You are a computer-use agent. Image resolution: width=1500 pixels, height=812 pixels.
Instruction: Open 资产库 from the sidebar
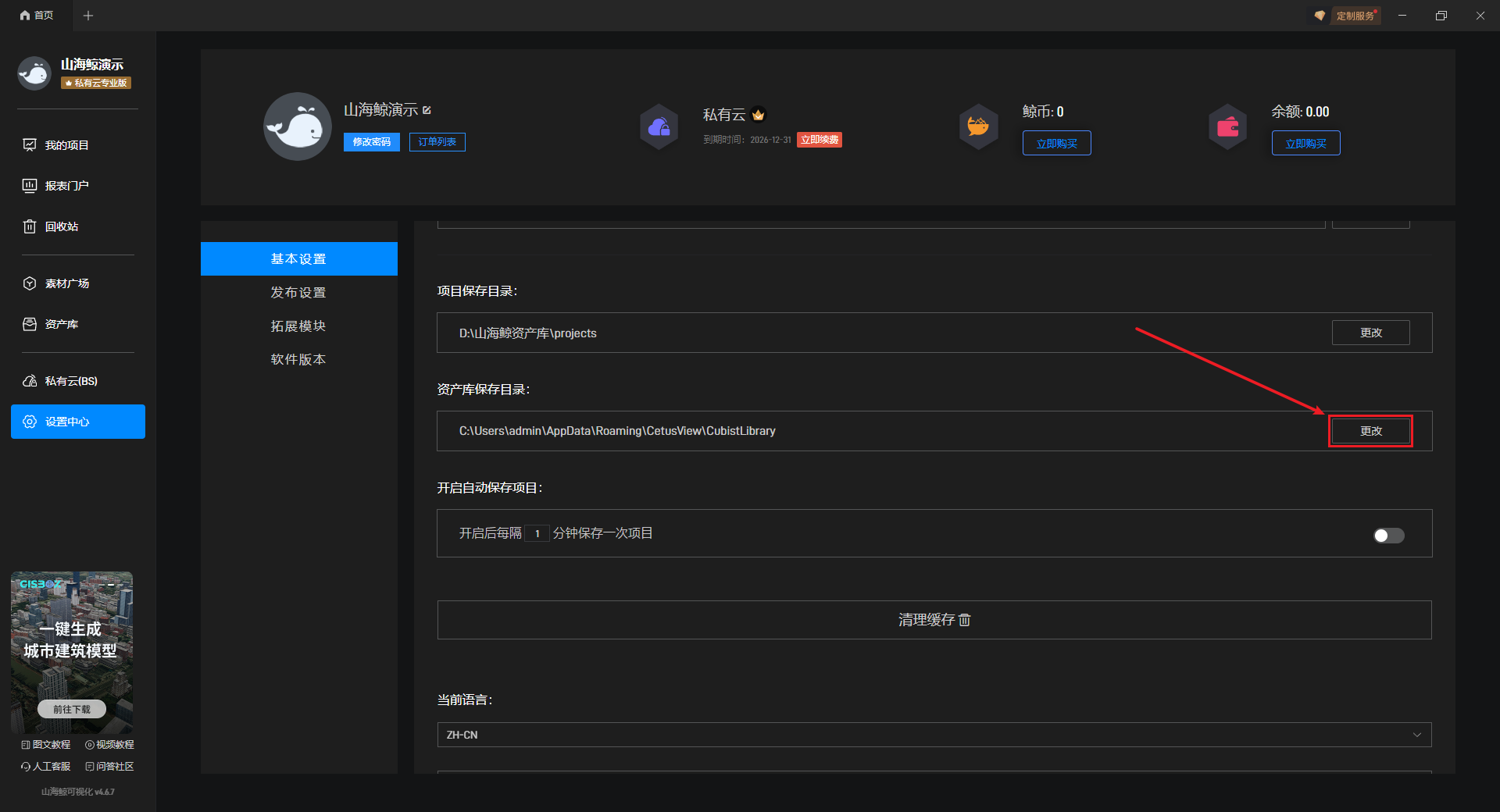coord(61,324)
